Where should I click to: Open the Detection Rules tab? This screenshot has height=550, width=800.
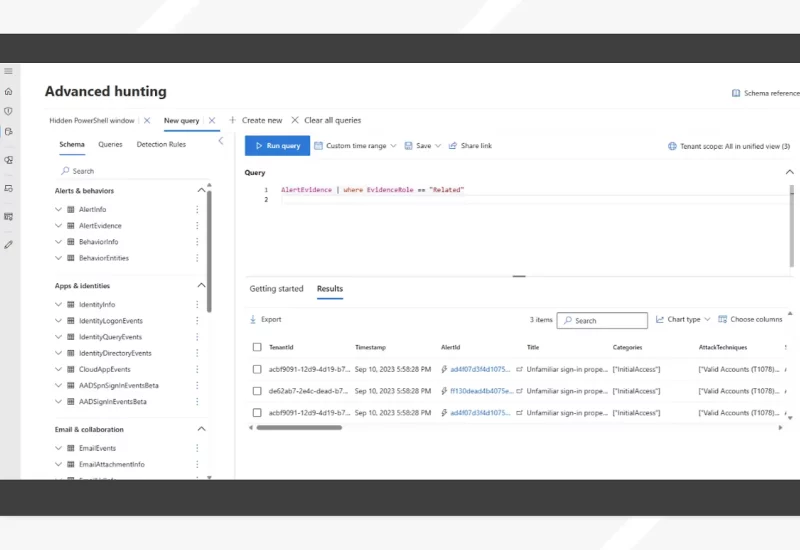[x=161, y=144]
